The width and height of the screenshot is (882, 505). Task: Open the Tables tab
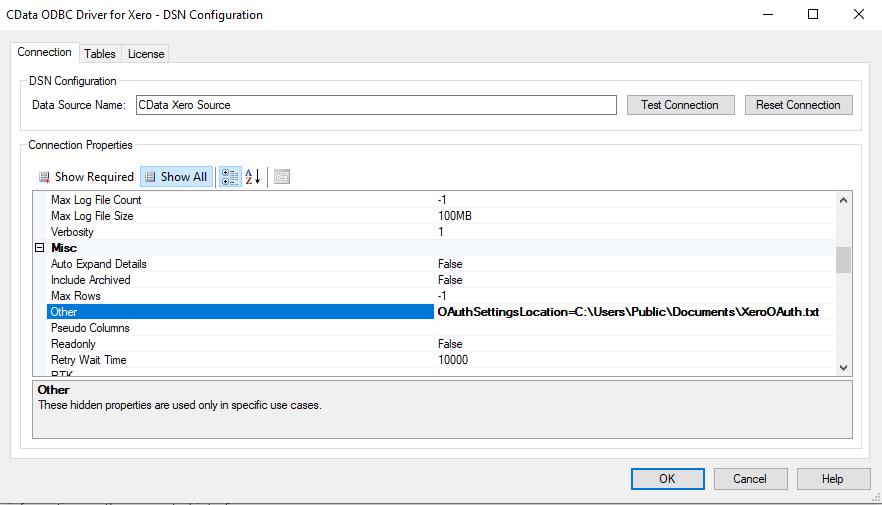100,54
